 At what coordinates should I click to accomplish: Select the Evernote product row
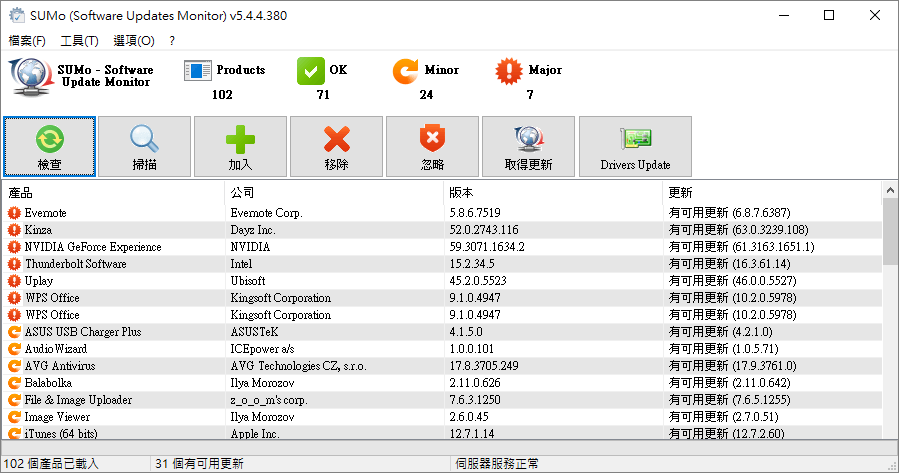[x=442, y=213]
